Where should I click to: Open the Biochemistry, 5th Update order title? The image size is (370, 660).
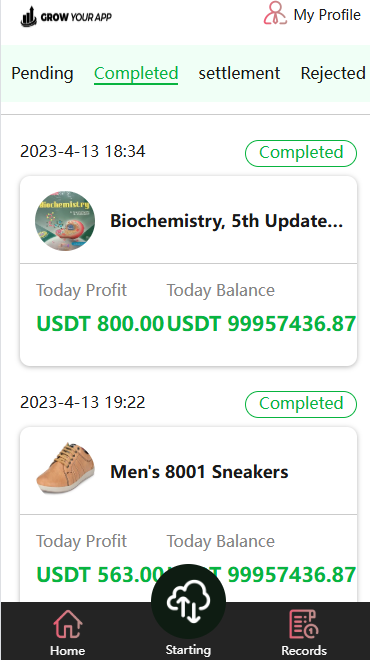pos(226,221)
